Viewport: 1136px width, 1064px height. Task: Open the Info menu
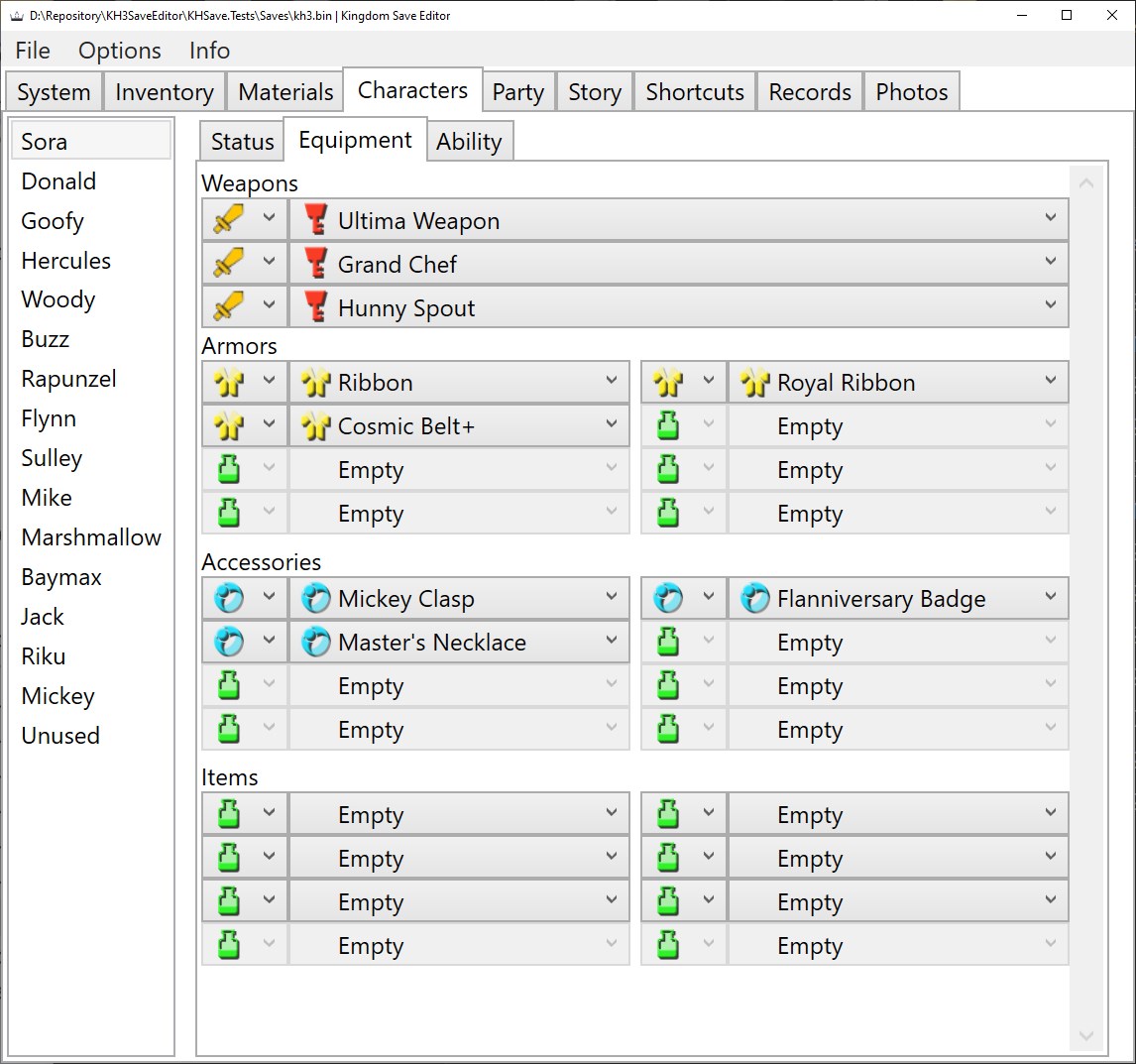[x=209, y=50]
